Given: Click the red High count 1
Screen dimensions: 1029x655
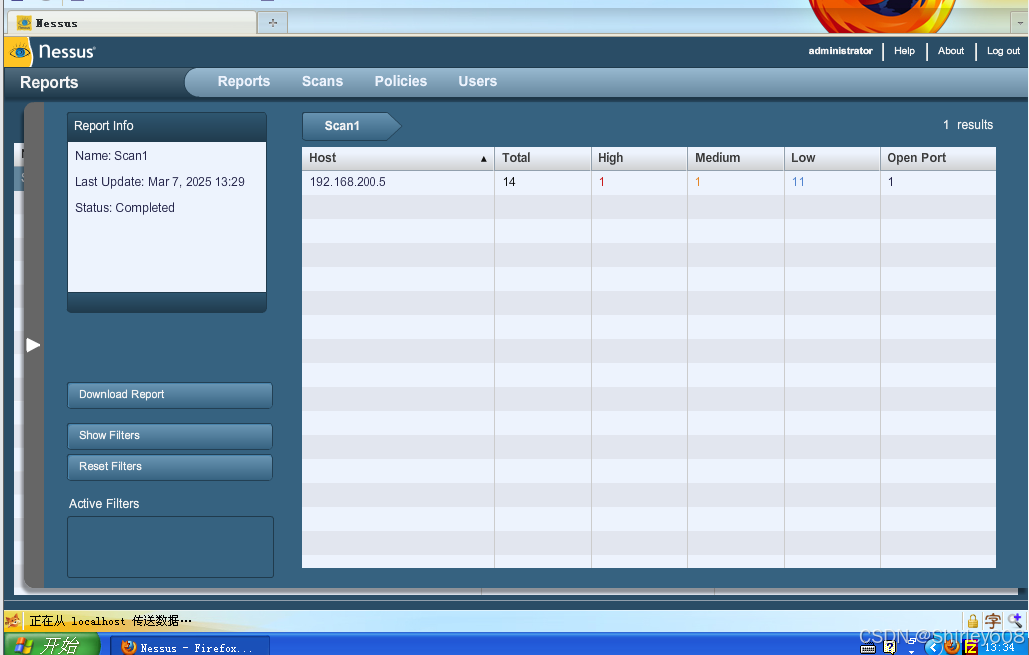Looking at the screenshot, I should [602, 182].
